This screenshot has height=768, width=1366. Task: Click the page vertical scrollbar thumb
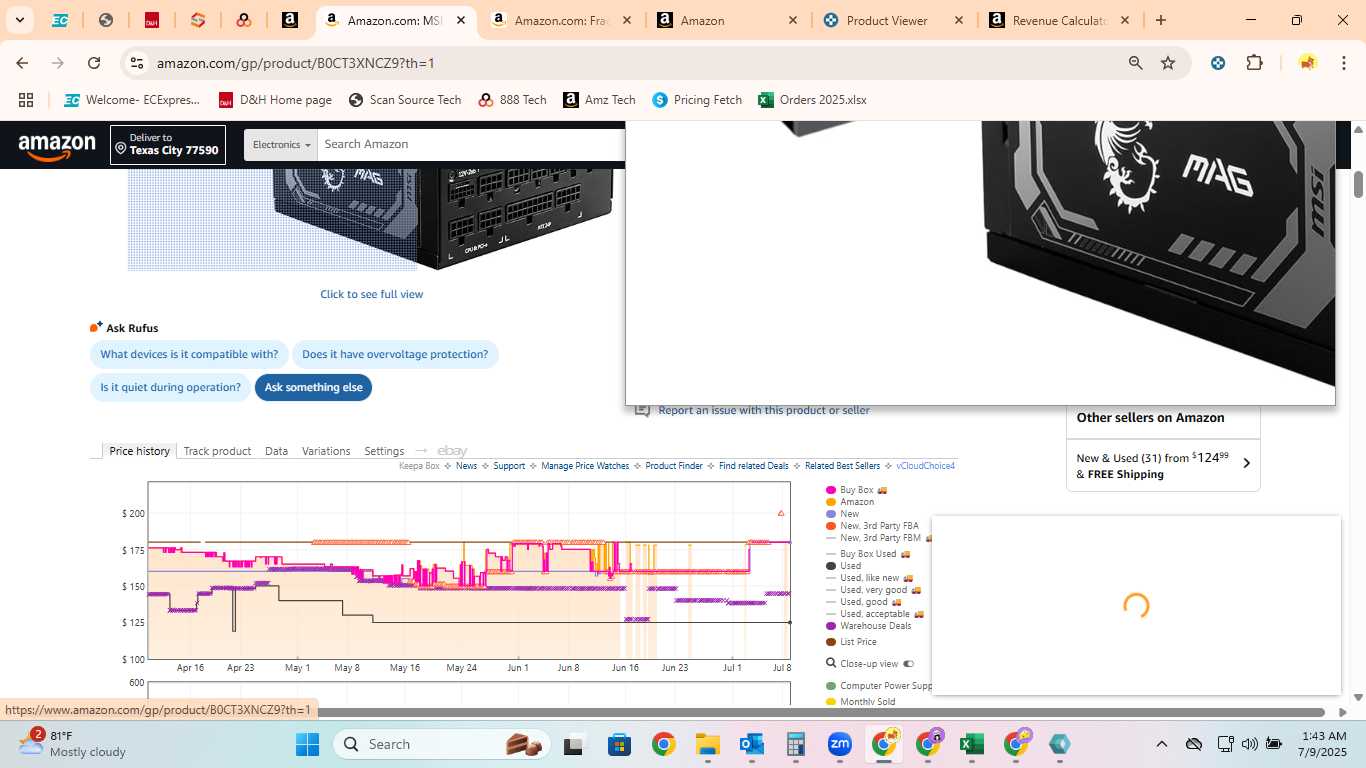coord(1358,185)
